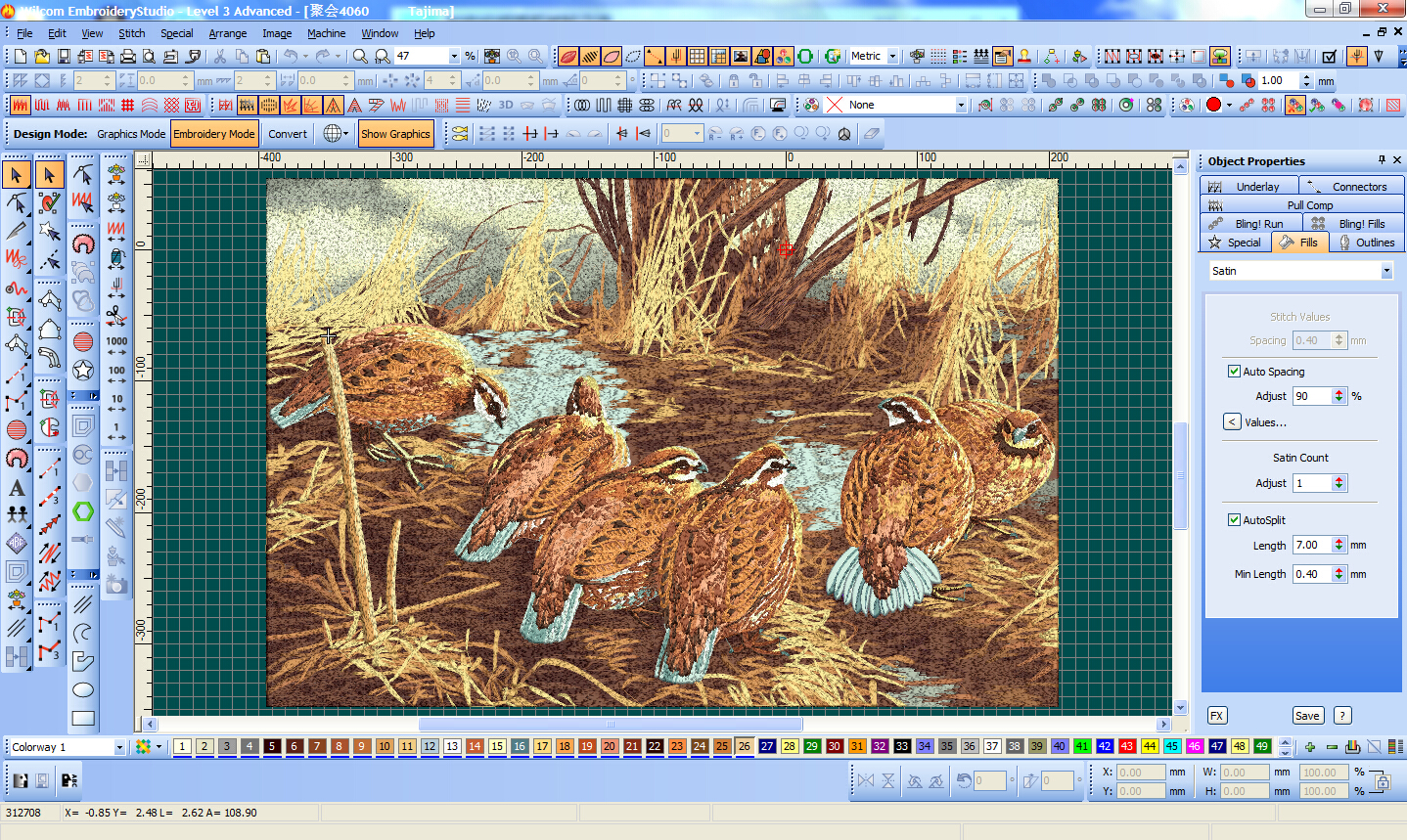Increase the Satin Count Adjust spinner
Screen dimensions: 1407x840
pyautogui.click(x=1339, y=479)
